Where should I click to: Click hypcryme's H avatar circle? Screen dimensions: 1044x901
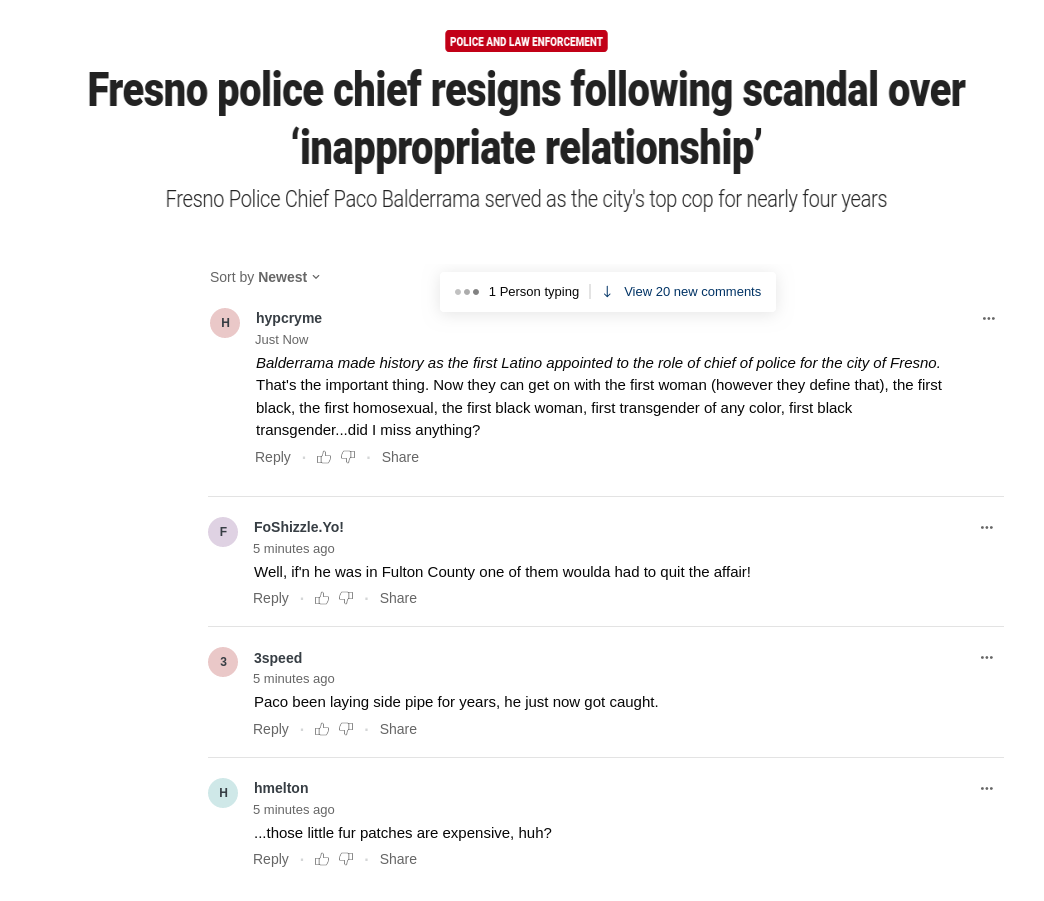coord(225,323)
